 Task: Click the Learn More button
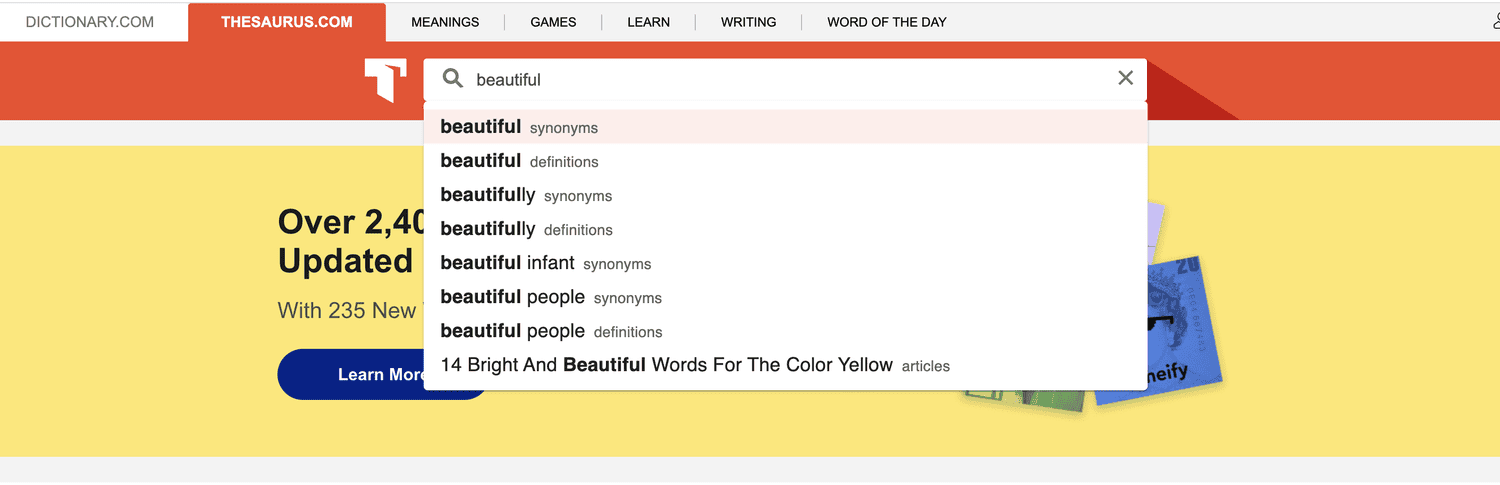coord(383,374)
